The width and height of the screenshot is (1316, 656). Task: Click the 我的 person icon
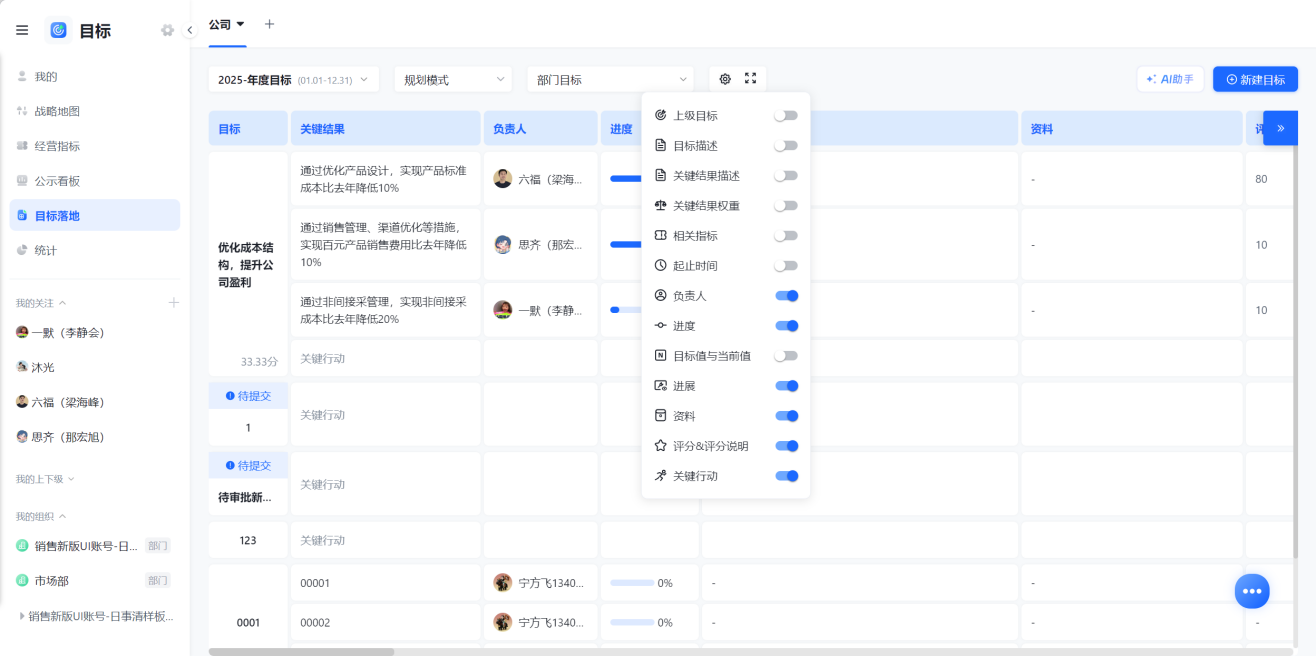pos(22,76)
